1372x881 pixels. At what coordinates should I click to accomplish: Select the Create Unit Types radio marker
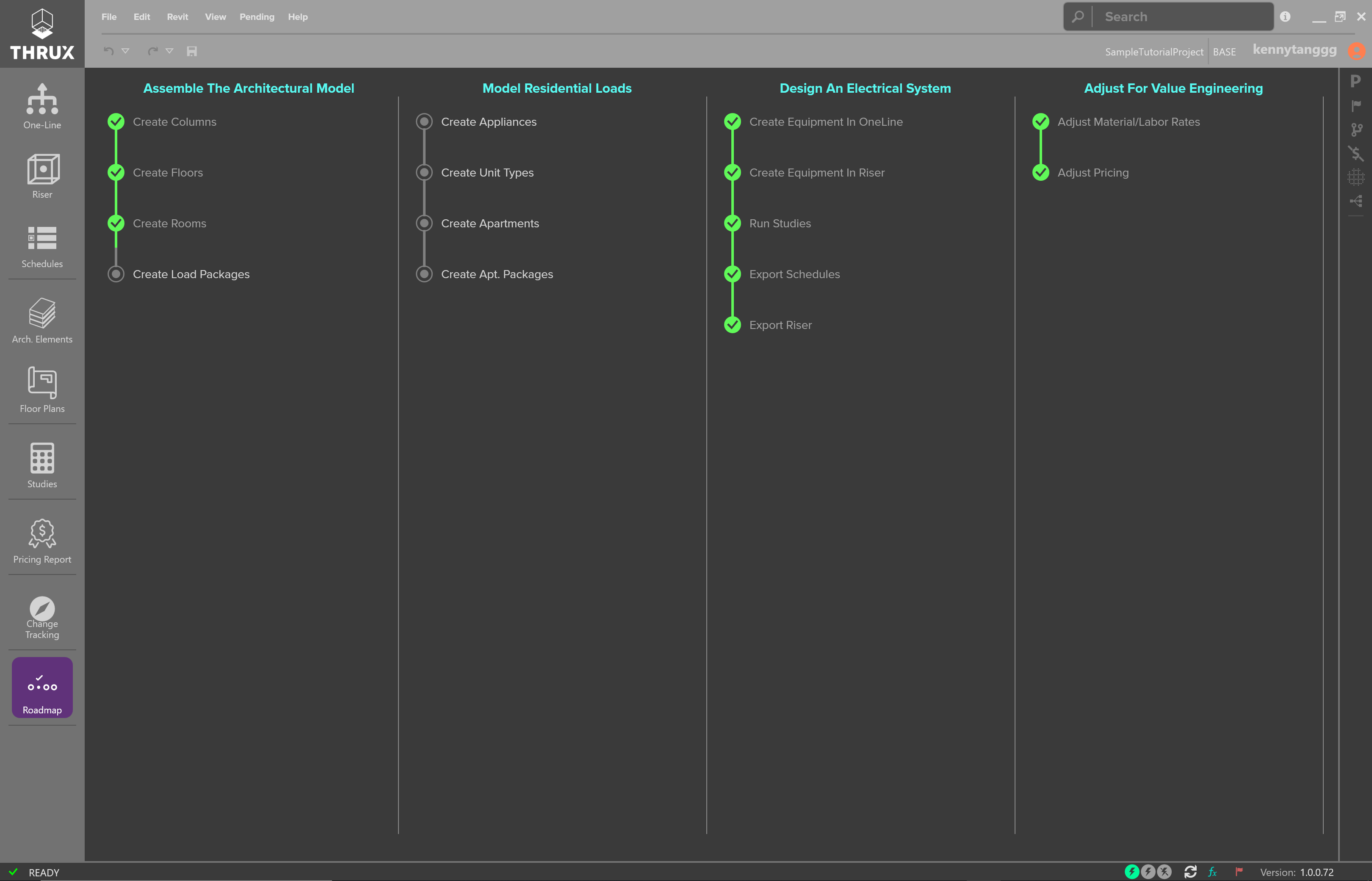coord(424,172)
